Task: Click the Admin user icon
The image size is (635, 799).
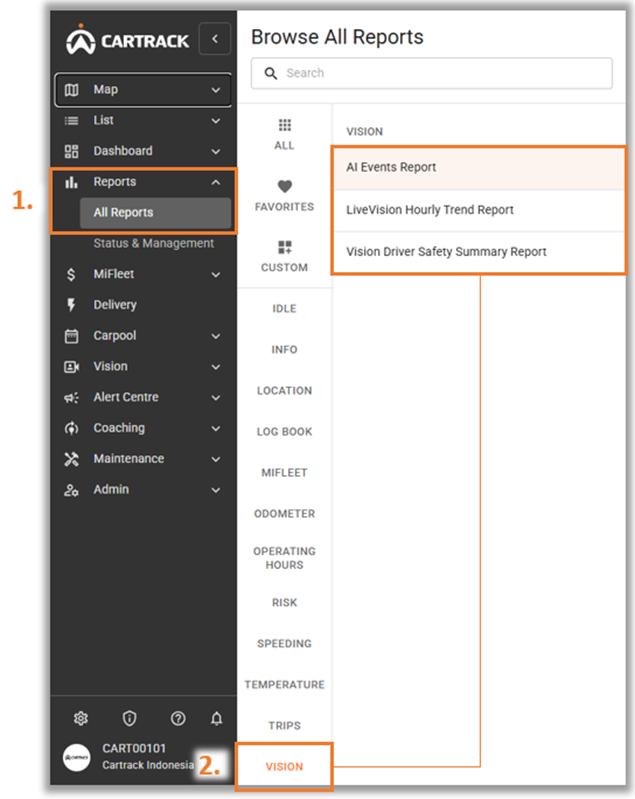Action: (x=71, y=490)
